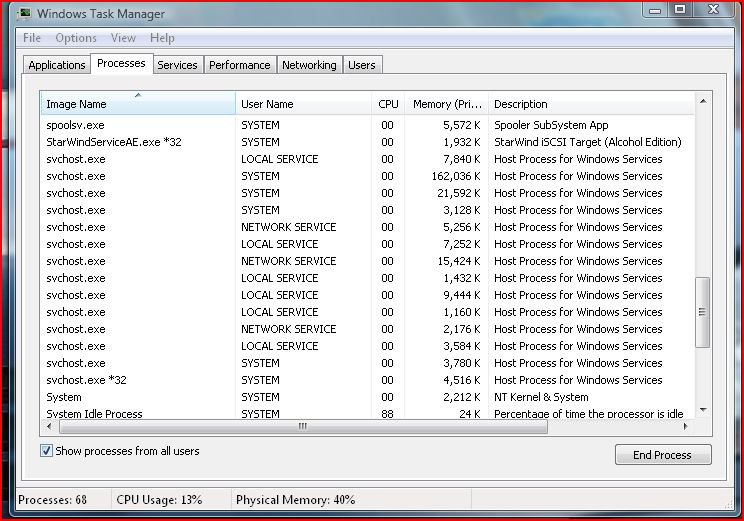
Task: Click the vertical scrollbar thumb
Action: 703,312
